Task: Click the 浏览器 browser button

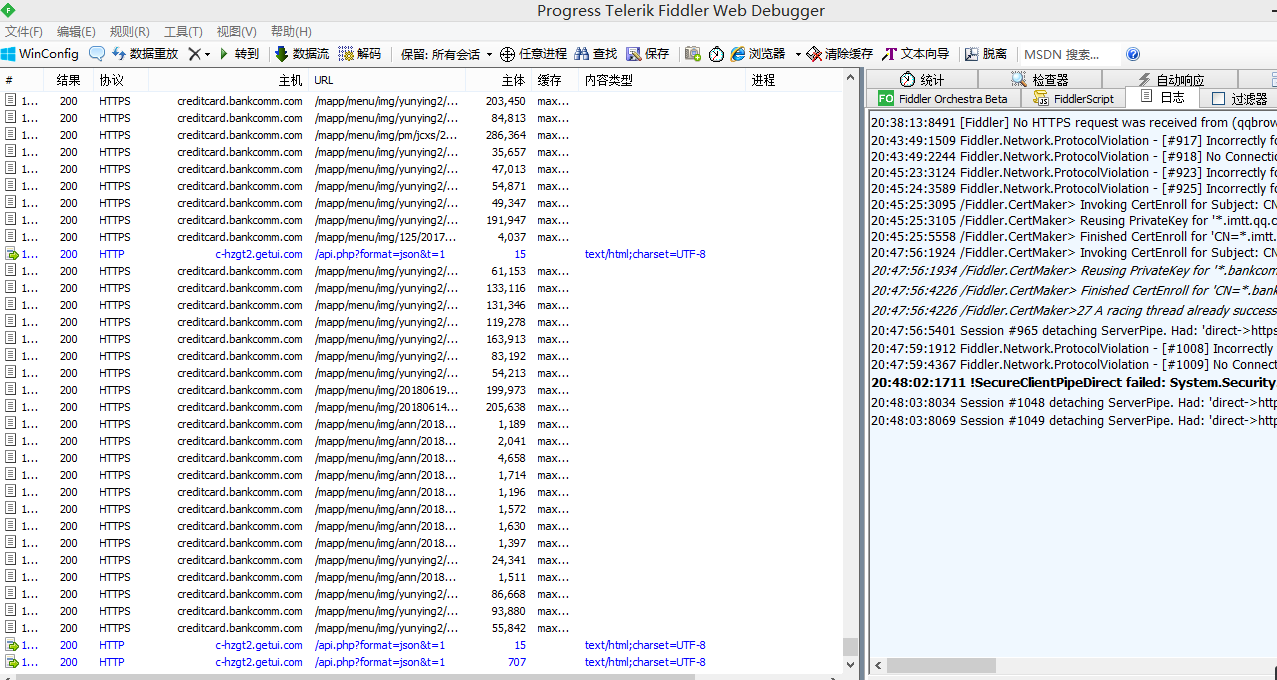Action: [x=758, y=54]
